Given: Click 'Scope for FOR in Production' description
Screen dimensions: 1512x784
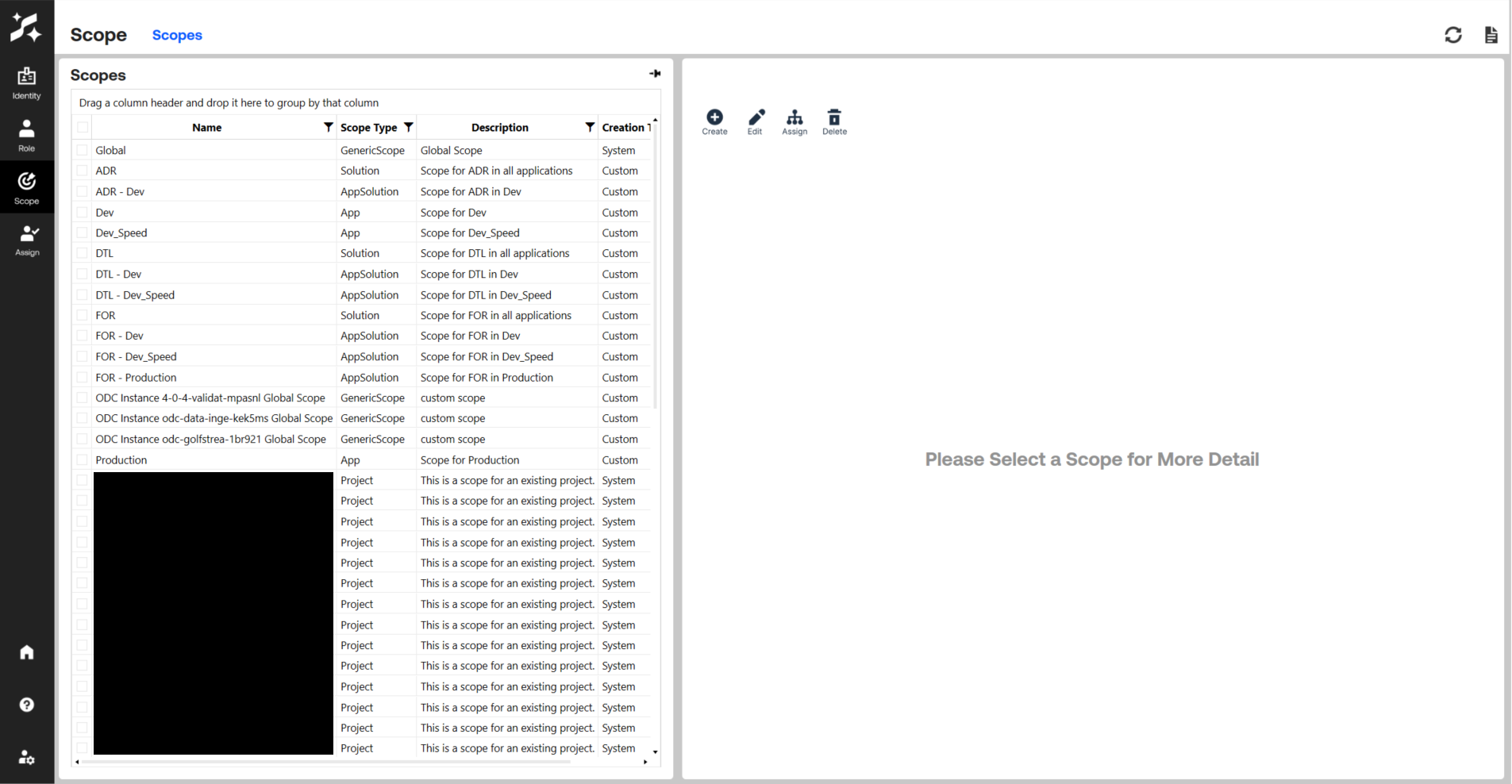Looking at the screenshot, I should click(x=487, y=377).
